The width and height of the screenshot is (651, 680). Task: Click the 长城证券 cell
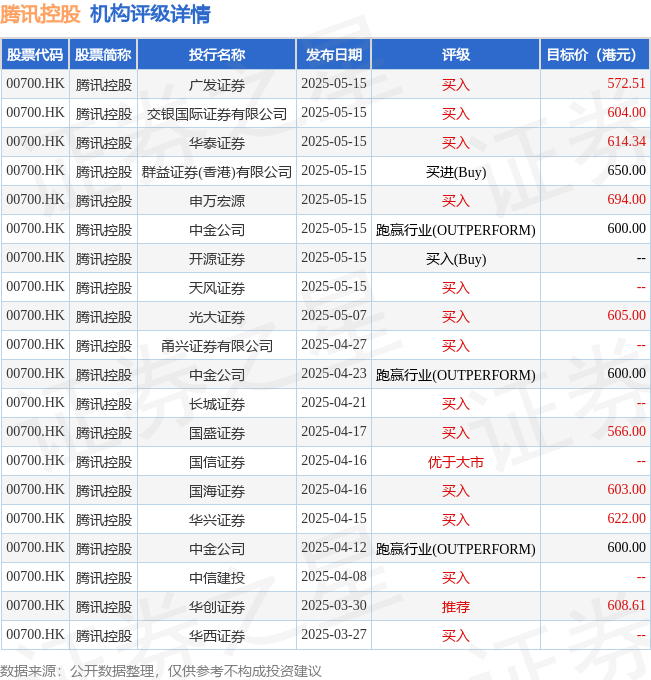[x=217, y=404]
